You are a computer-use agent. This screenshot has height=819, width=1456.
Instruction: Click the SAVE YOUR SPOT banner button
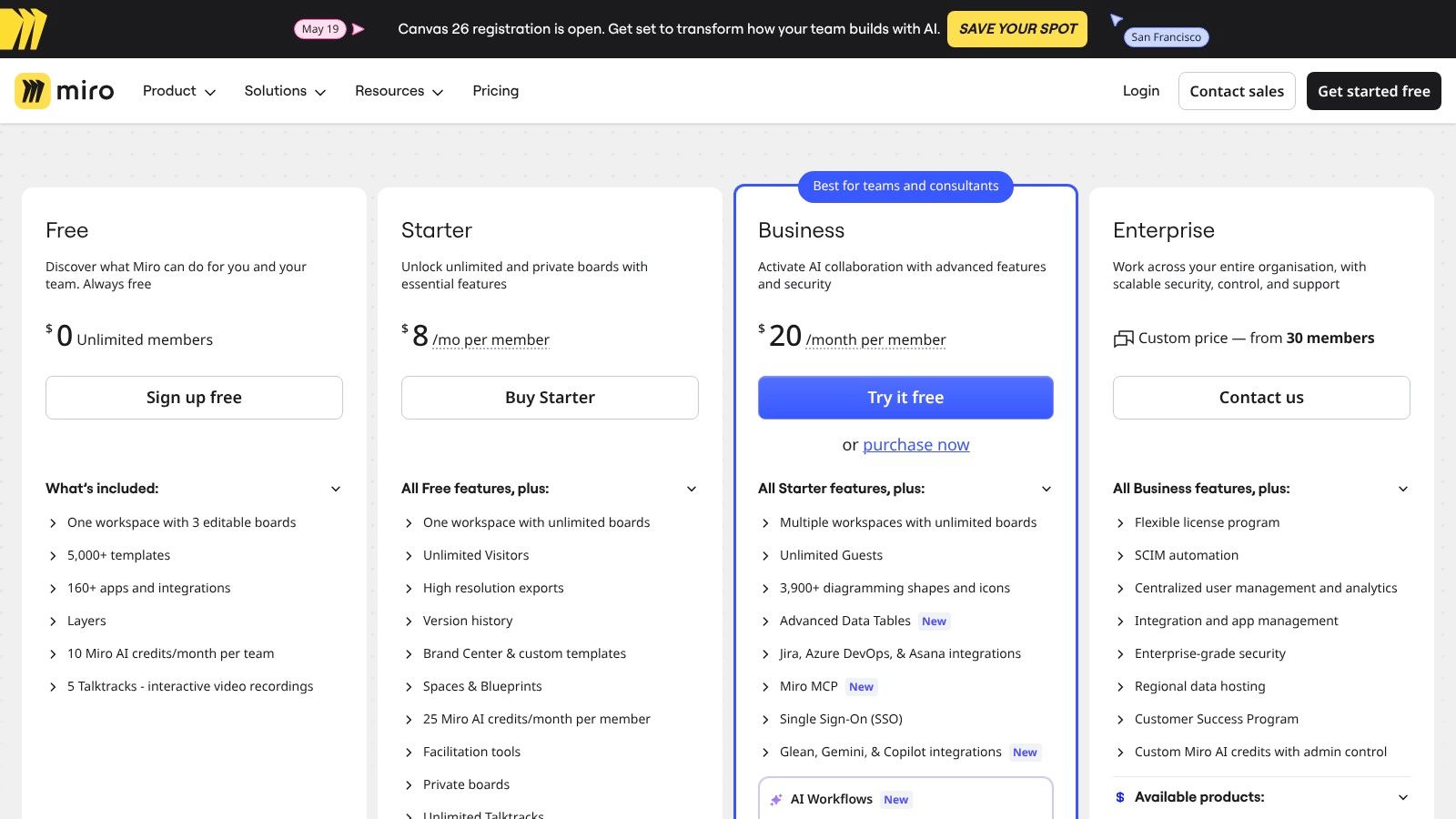point(1017,29)
